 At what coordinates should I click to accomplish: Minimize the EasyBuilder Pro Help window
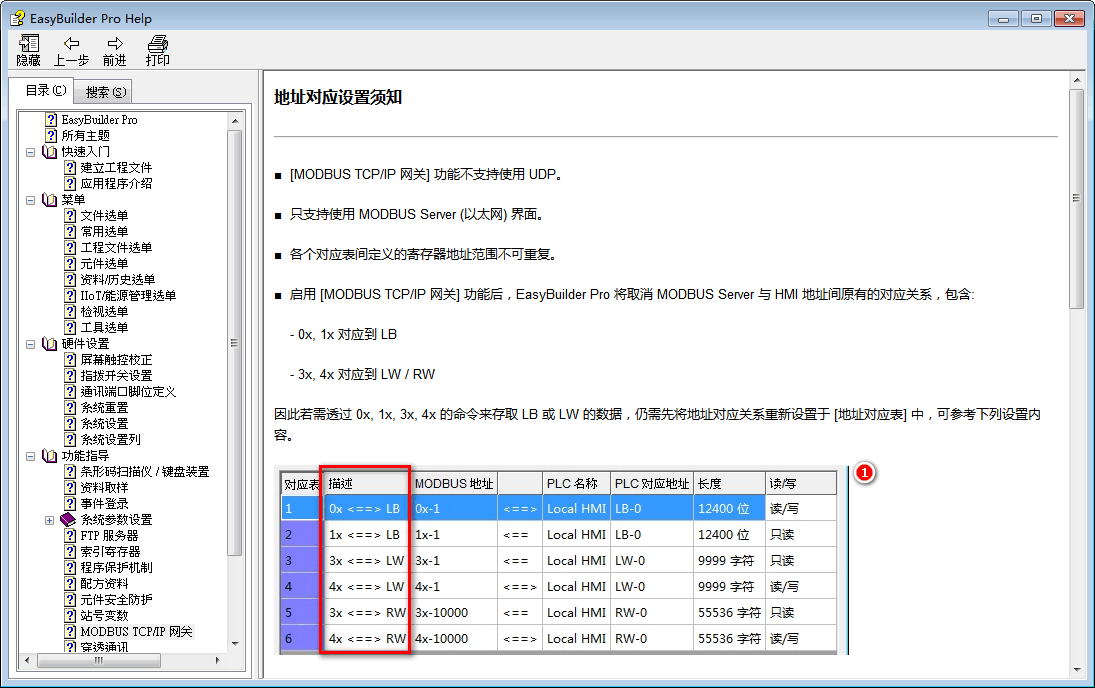click(x=1003, y=19)
